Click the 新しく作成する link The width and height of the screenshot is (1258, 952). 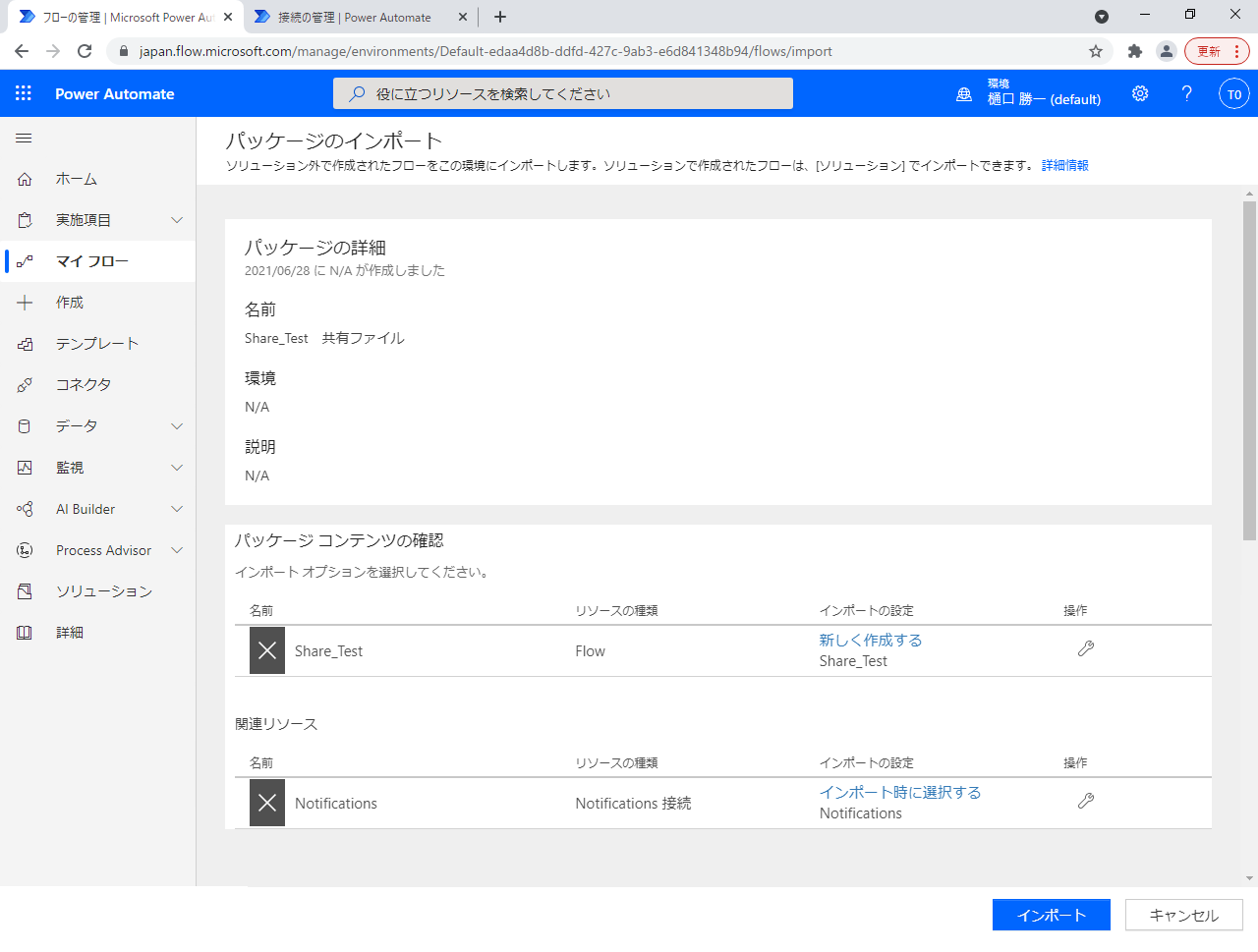pos(871,640)
